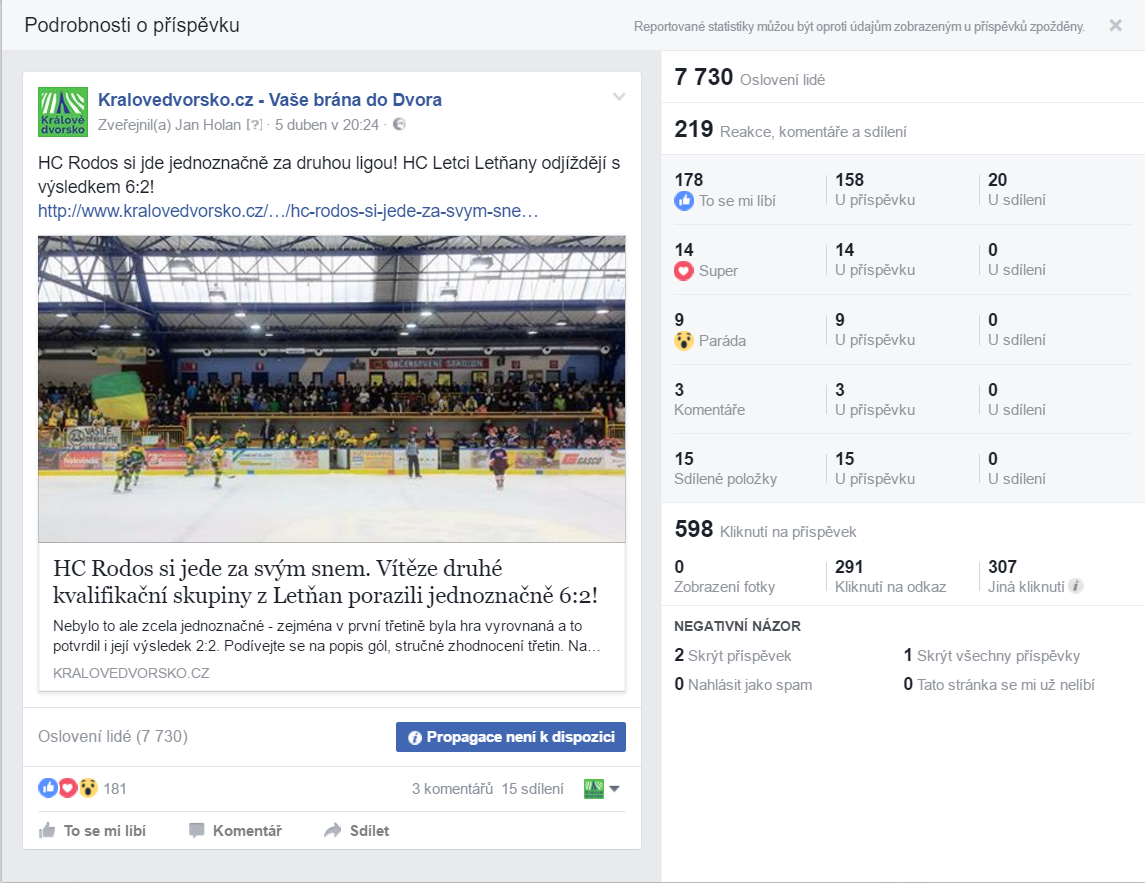Click the share arrow icon beside Sdílet
This screenshot has width=1145, height=883.
click(332, 830)
